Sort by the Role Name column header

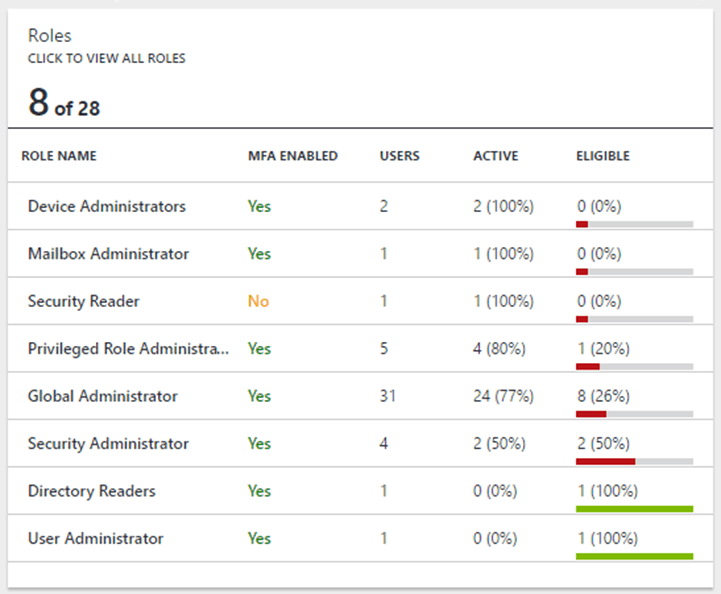[x=59, y=156]
